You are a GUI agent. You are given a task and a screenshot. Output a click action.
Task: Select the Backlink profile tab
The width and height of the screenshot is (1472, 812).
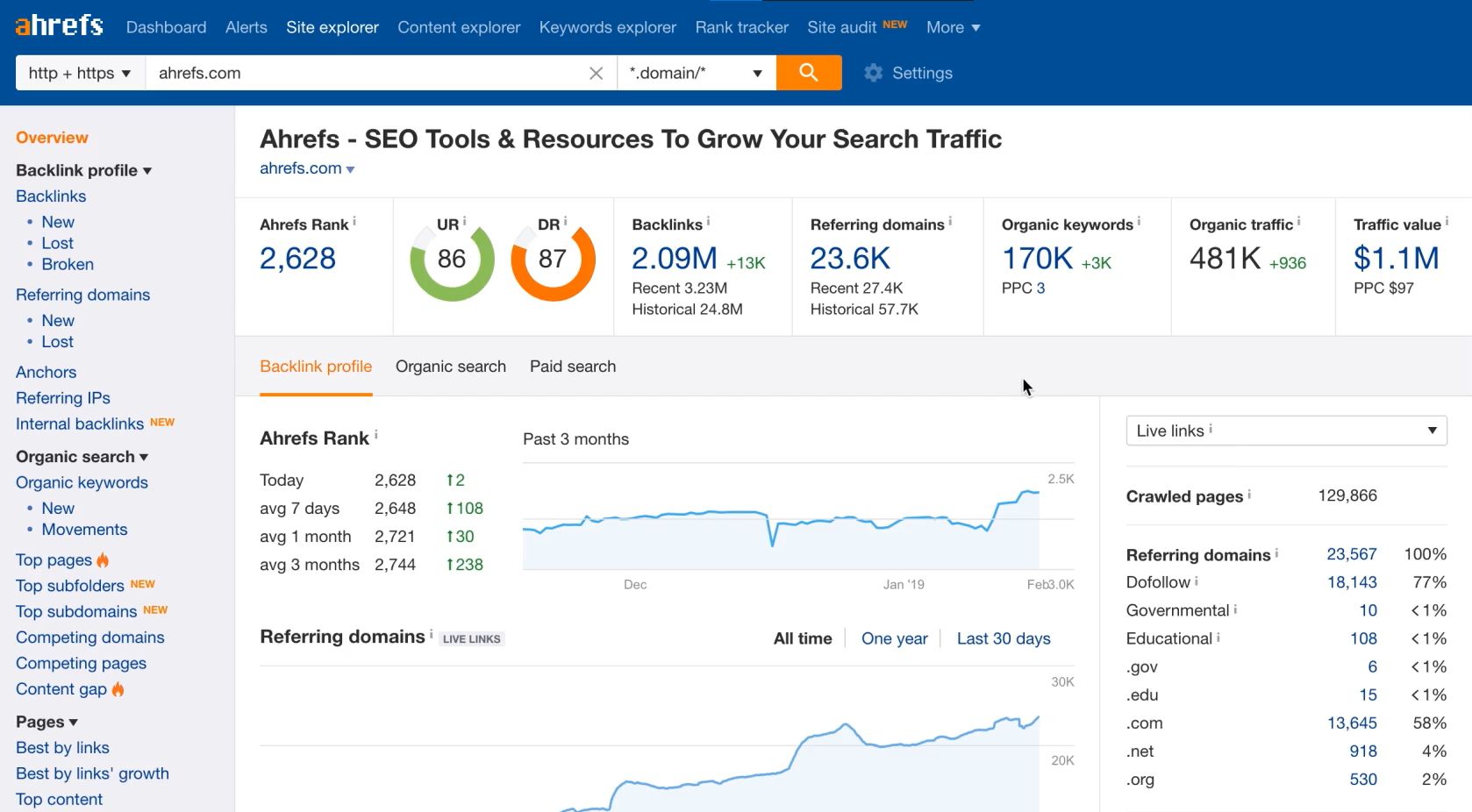point(316,367)
